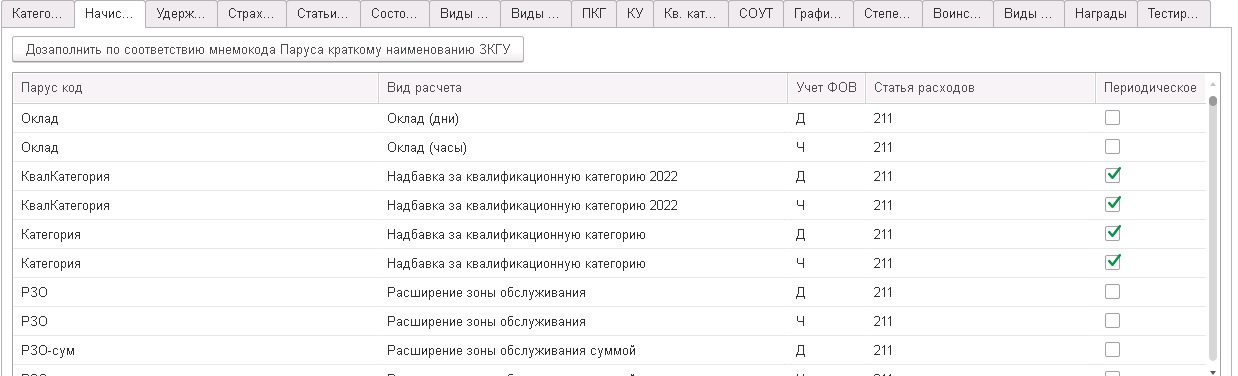Select the active Начис... tab
Viewport: 1238px width, 376px height.
[x=110, y=14]
